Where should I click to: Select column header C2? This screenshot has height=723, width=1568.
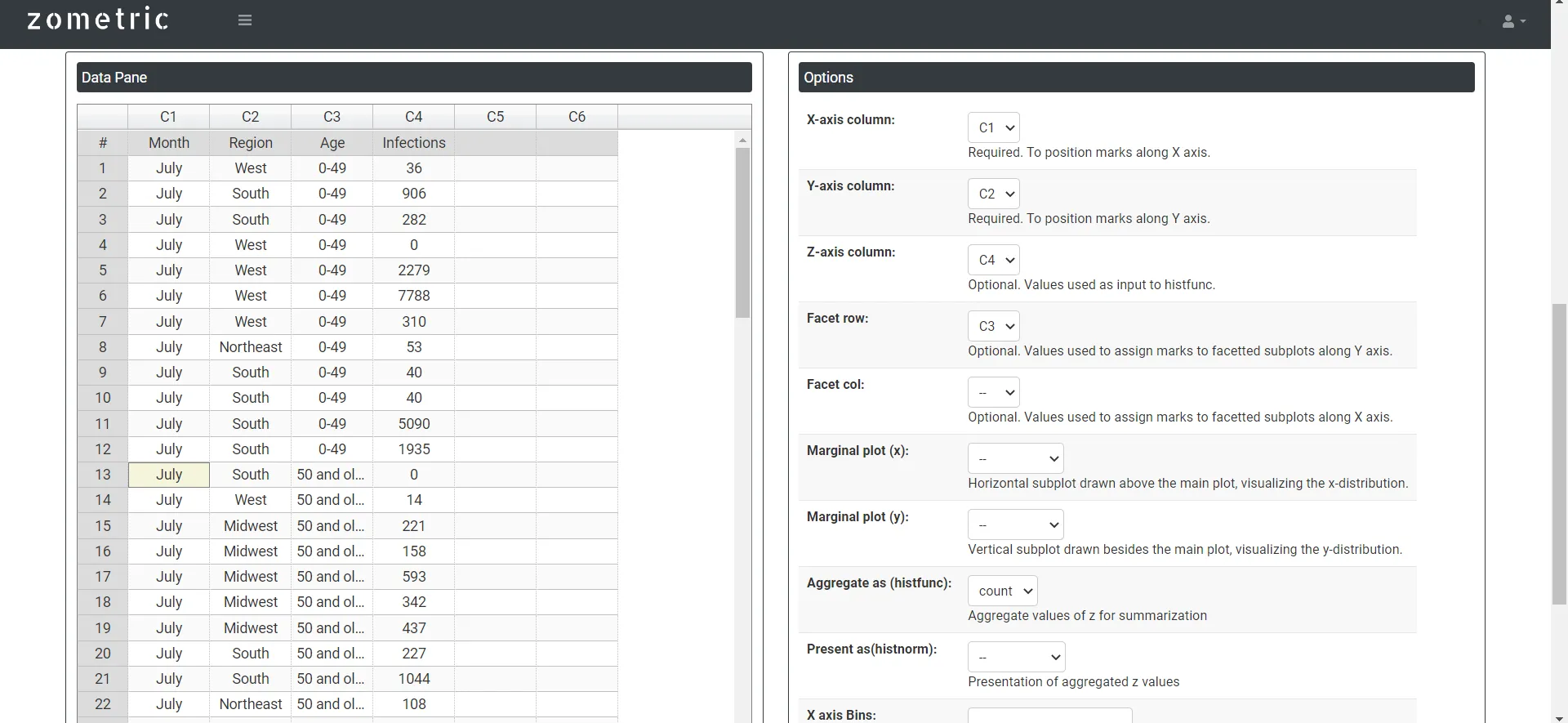(250, 117)
